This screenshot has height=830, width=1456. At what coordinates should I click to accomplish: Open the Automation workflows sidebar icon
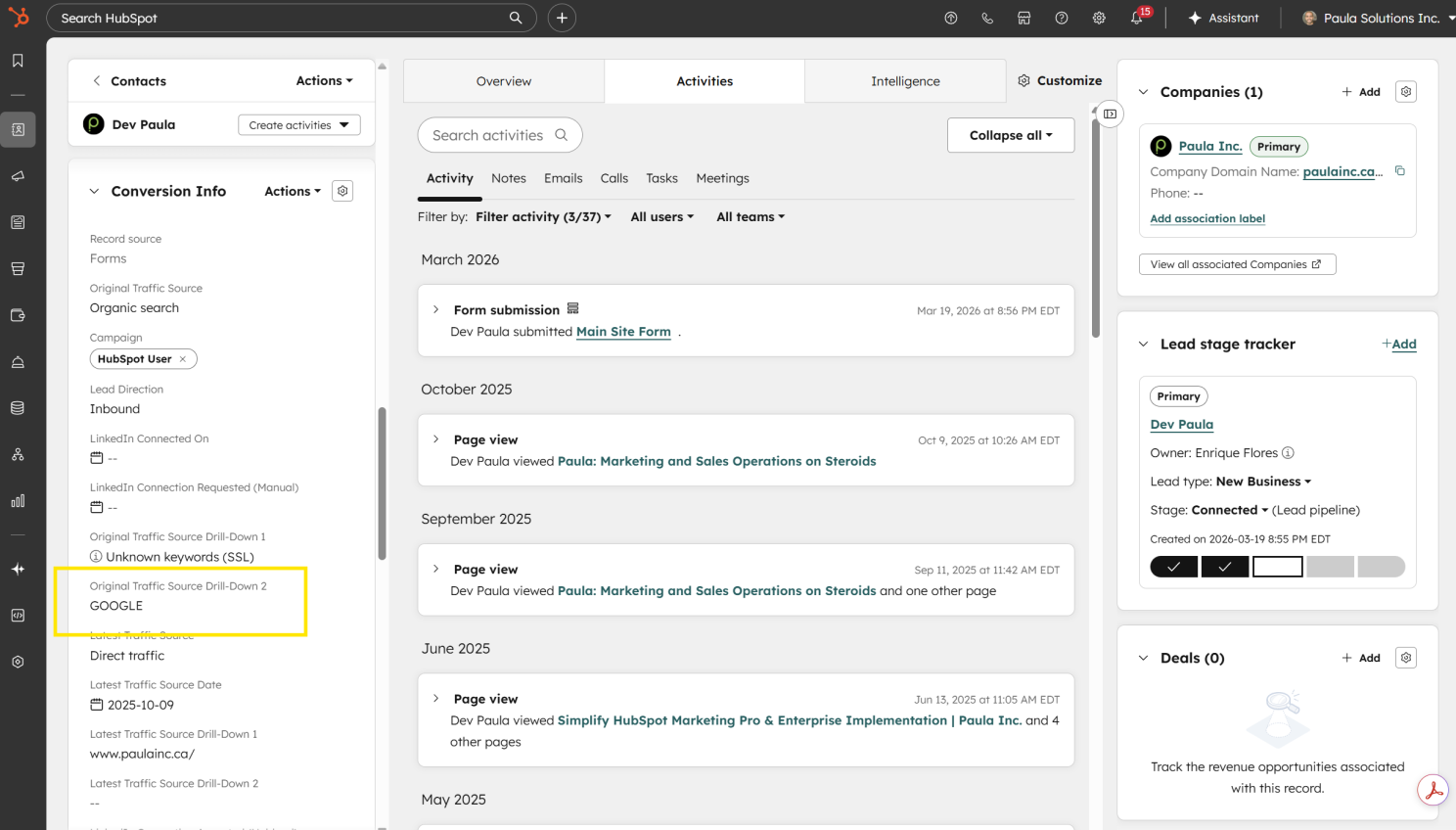tap(18, 455)
